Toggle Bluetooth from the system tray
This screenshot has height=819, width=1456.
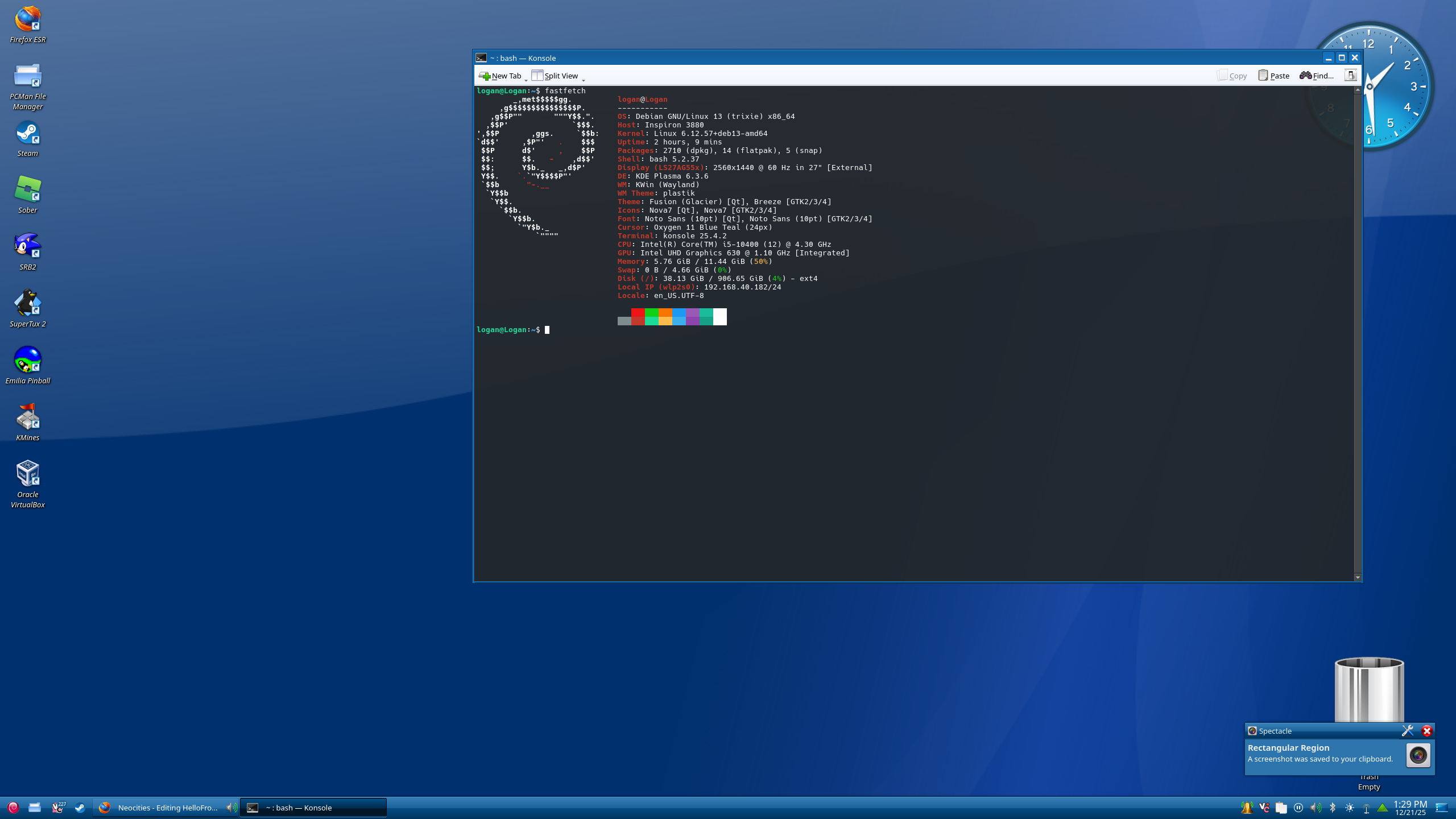pos(1332,808)
